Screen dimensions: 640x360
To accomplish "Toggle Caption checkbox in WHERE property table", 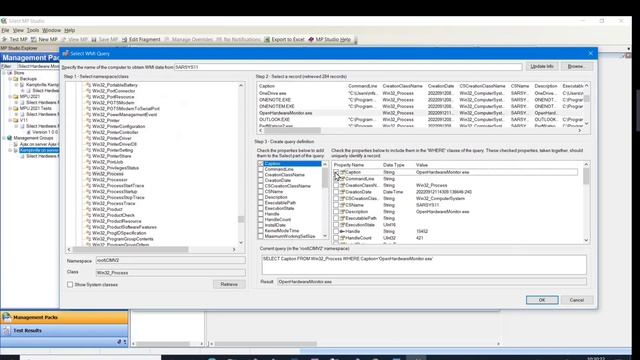I will tap(336, 172).
